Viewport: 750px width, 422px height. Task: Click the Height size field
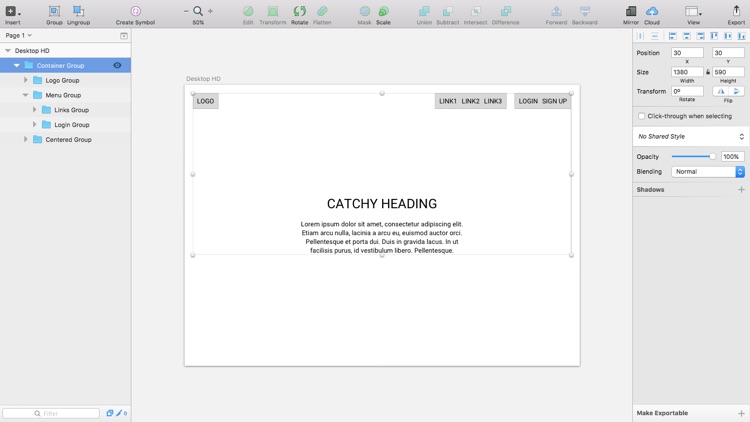pos(728,72)
